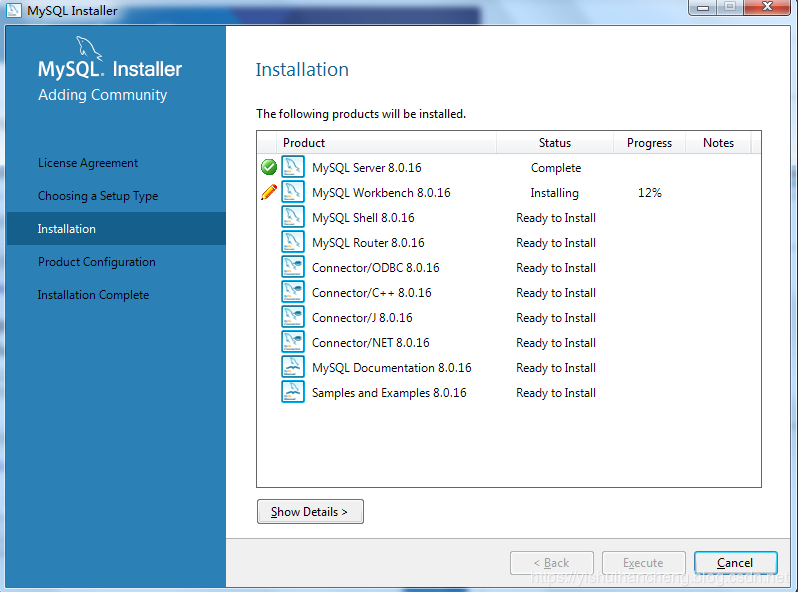This screenshot has height=592, width=798.
Task: Click the Installation page heading
Action: (302, 70)
